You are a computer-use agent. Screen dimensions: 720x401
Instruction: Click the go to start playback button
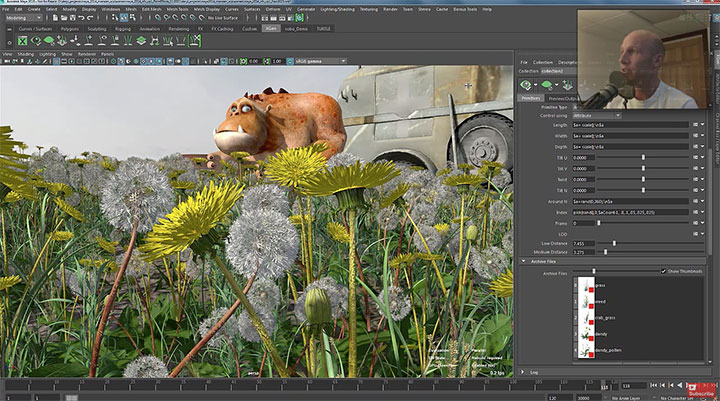(654, 385)
